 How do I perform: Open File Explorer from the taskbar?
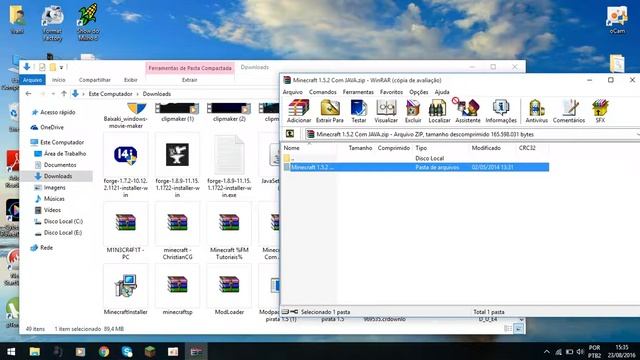pyautogui.click(x=35, y=351)
